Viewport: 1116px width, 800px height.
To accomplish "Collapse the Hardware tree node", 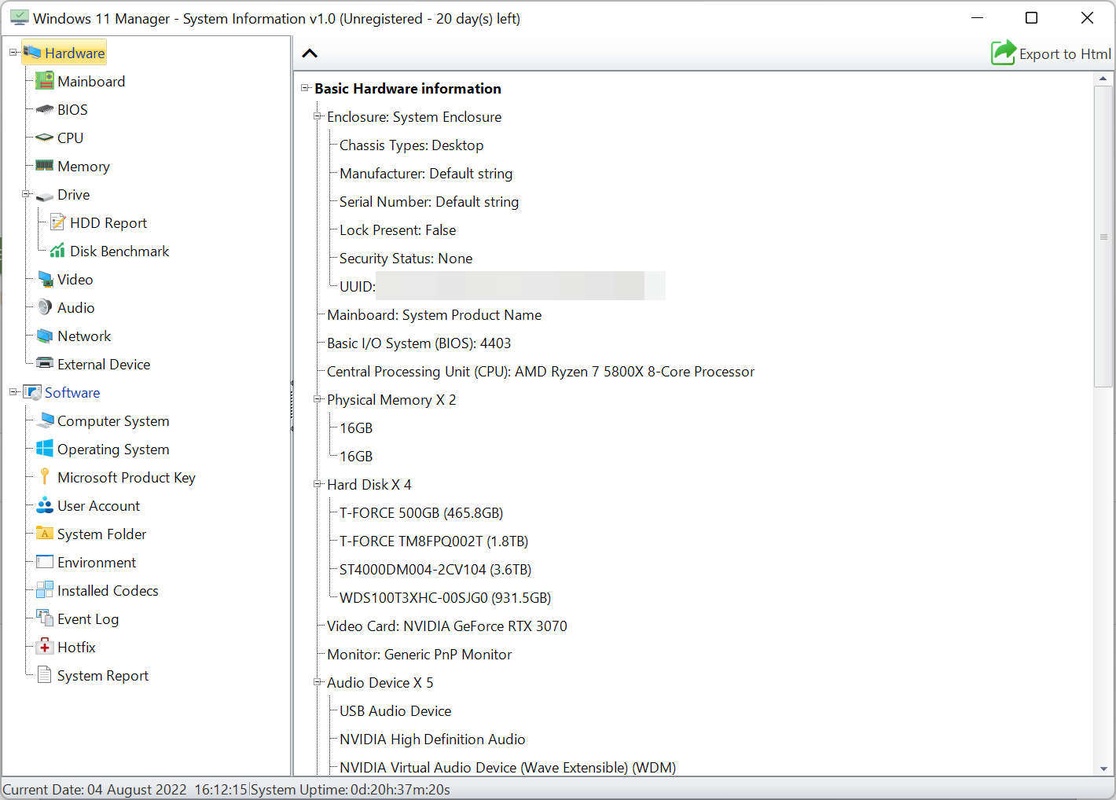I will (x=14, y=53).
